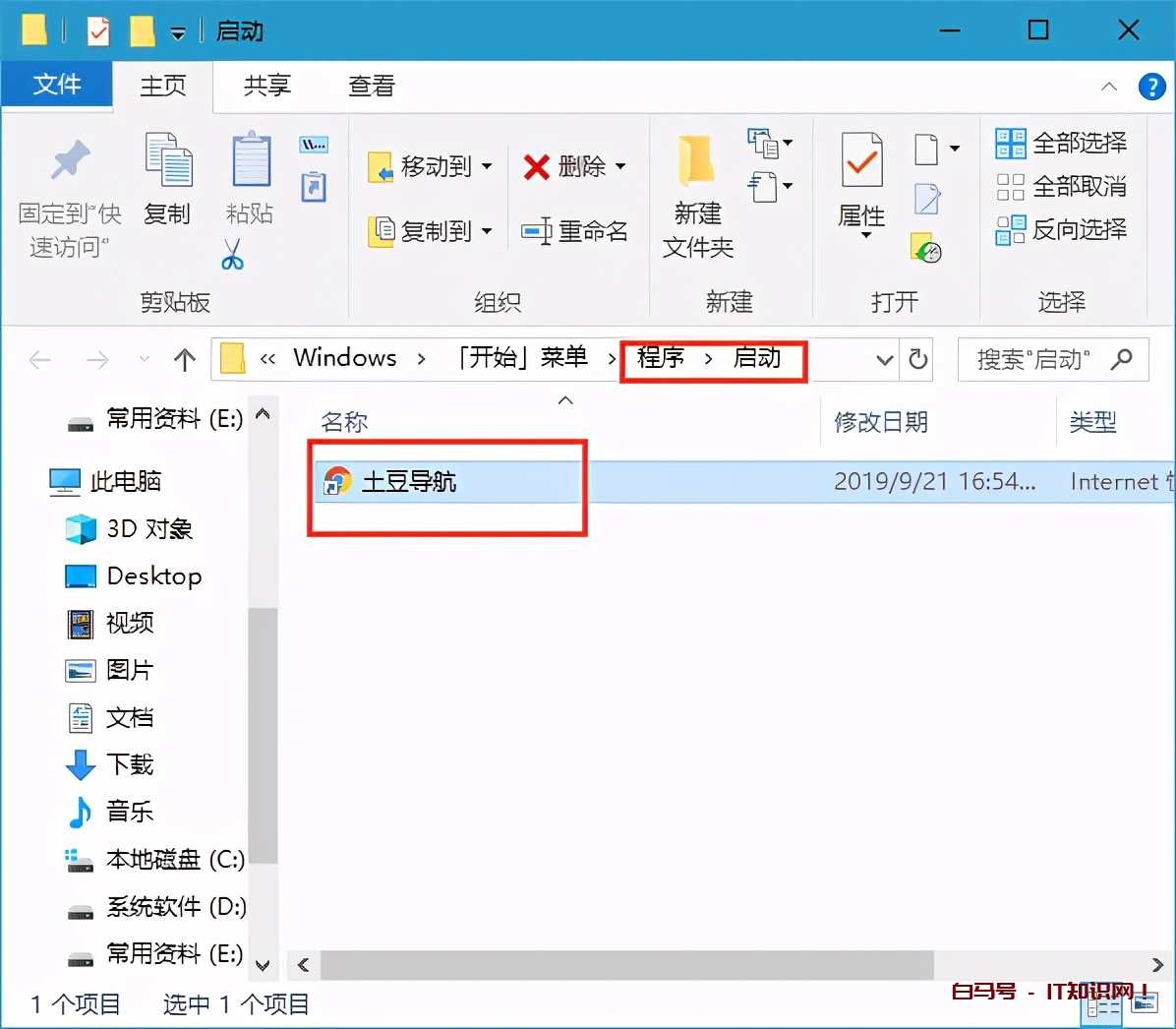Click the refresh icon in address bar
The image size is (1176, 1029).
coord(916,359)
